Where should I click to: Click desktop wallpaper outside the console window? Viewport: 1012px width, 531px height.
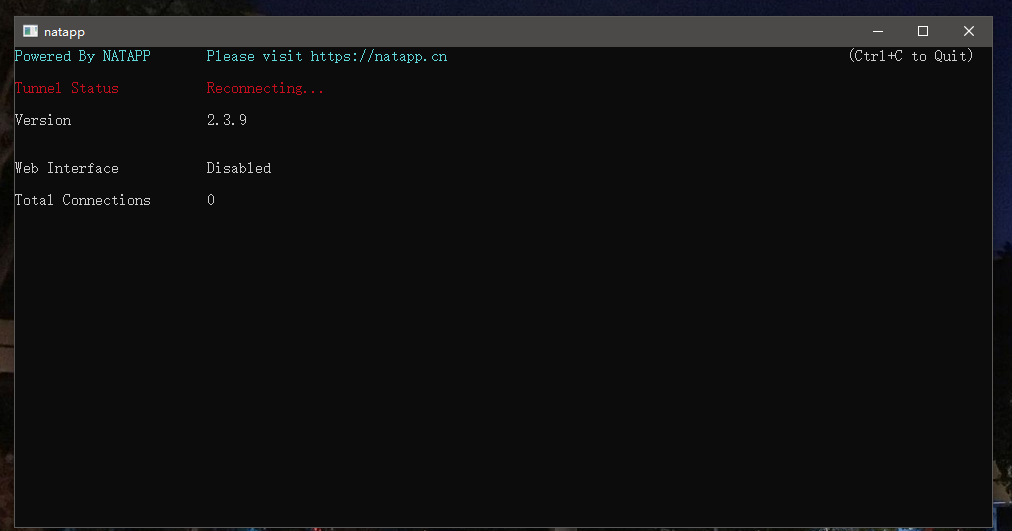(x=1002, y=194)
